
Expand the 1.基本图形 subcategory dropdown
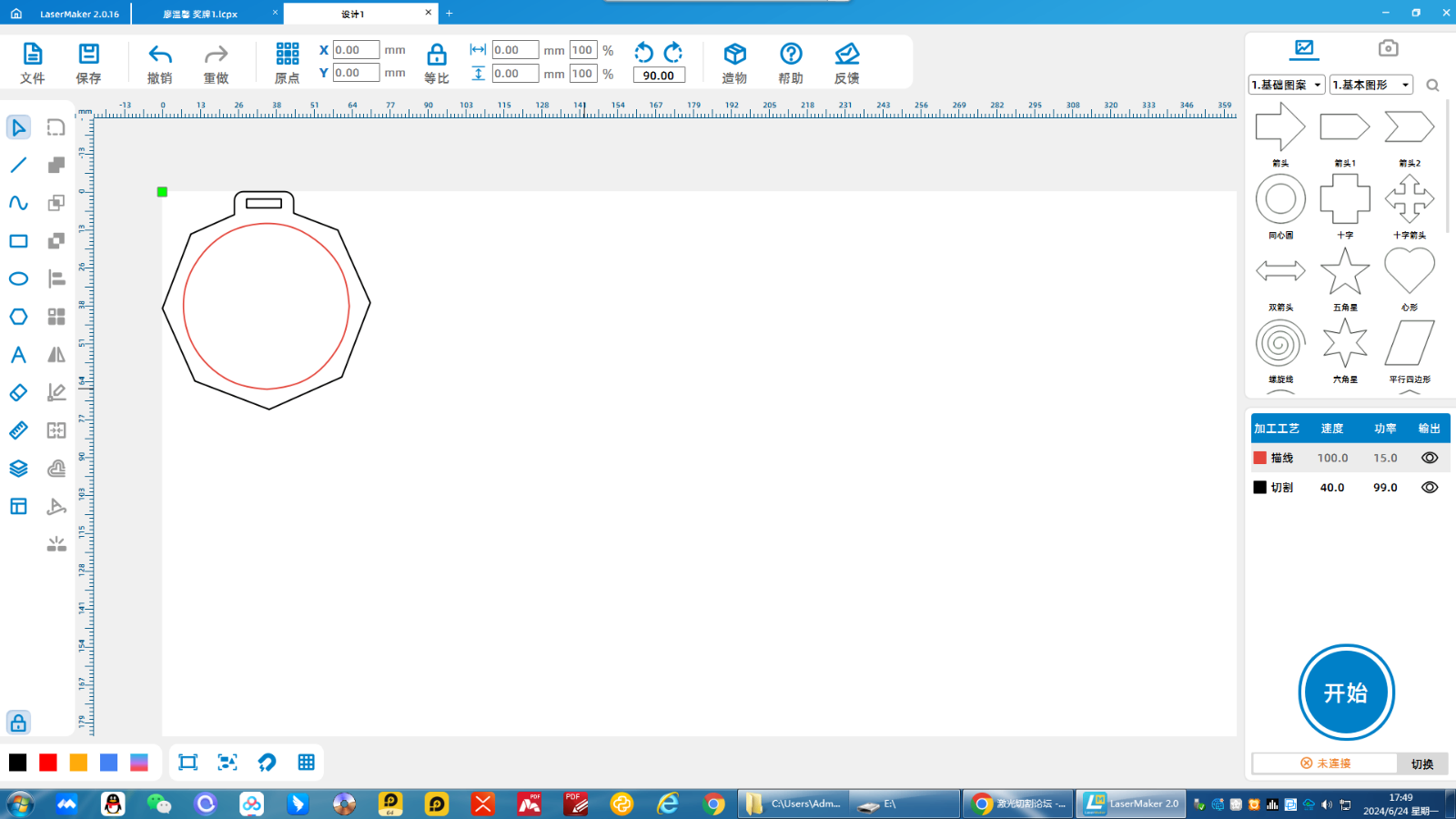coord(1370,85)
